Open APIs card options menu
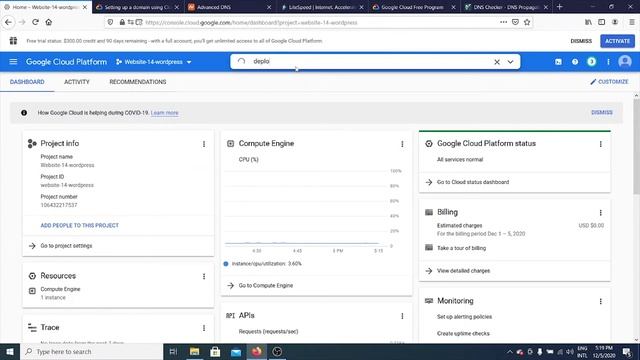The height and width of the screenshot is (360, 640). click(402, 316)
